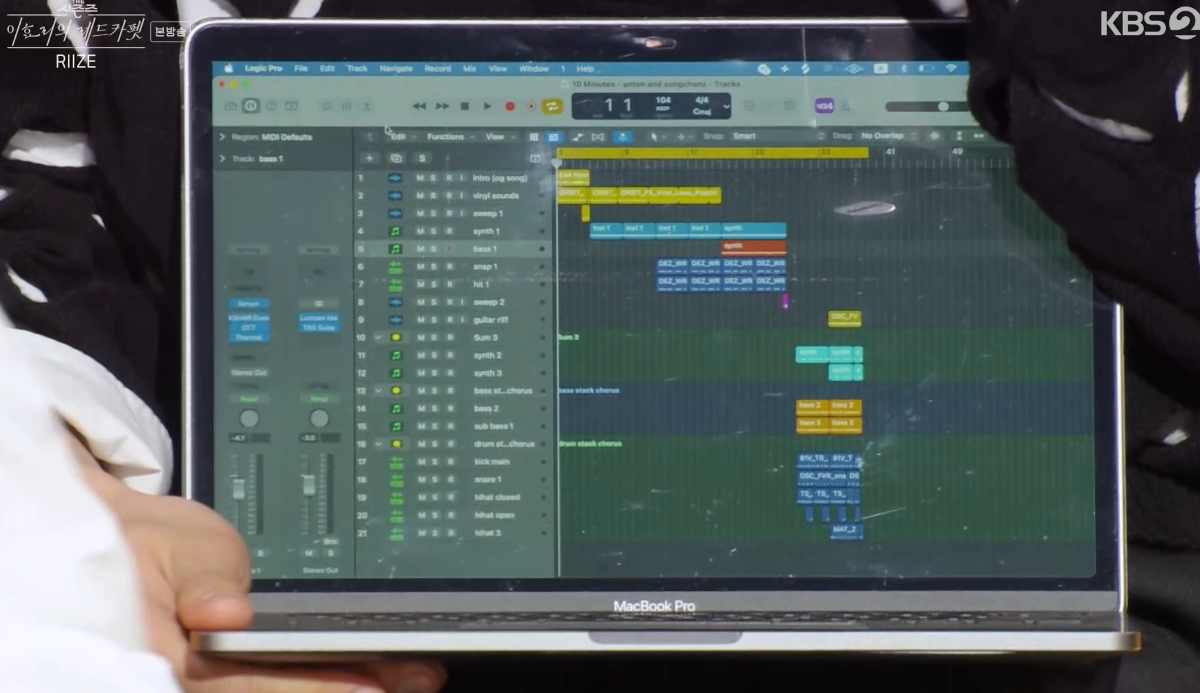Screen dimensions: 1200x693
Task: Click the green Read automation button on bass 1 strip
Action: 248,397
